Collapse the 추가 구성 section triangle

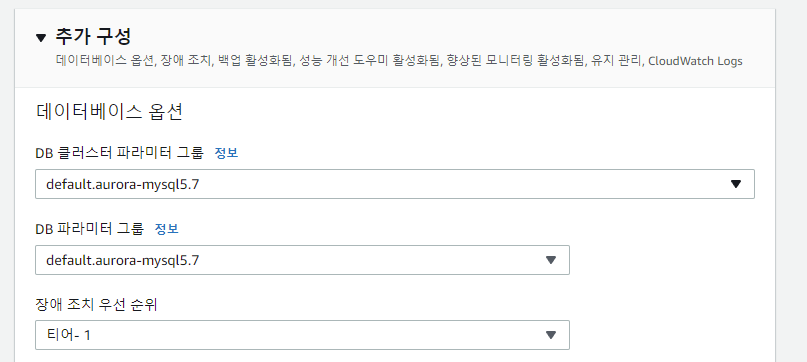tap(41, 38)
